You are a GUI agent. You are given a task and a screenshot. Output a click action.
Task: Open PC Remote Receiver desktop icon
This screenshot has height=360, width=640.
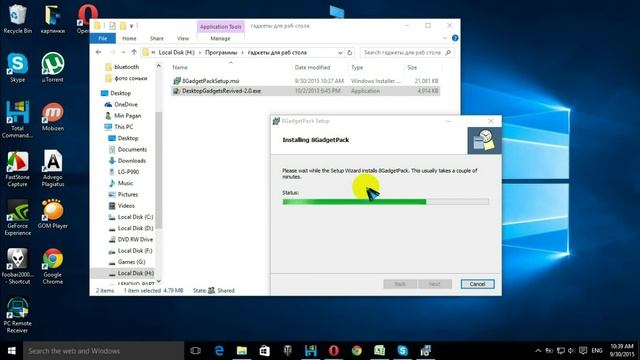point(17,315)
